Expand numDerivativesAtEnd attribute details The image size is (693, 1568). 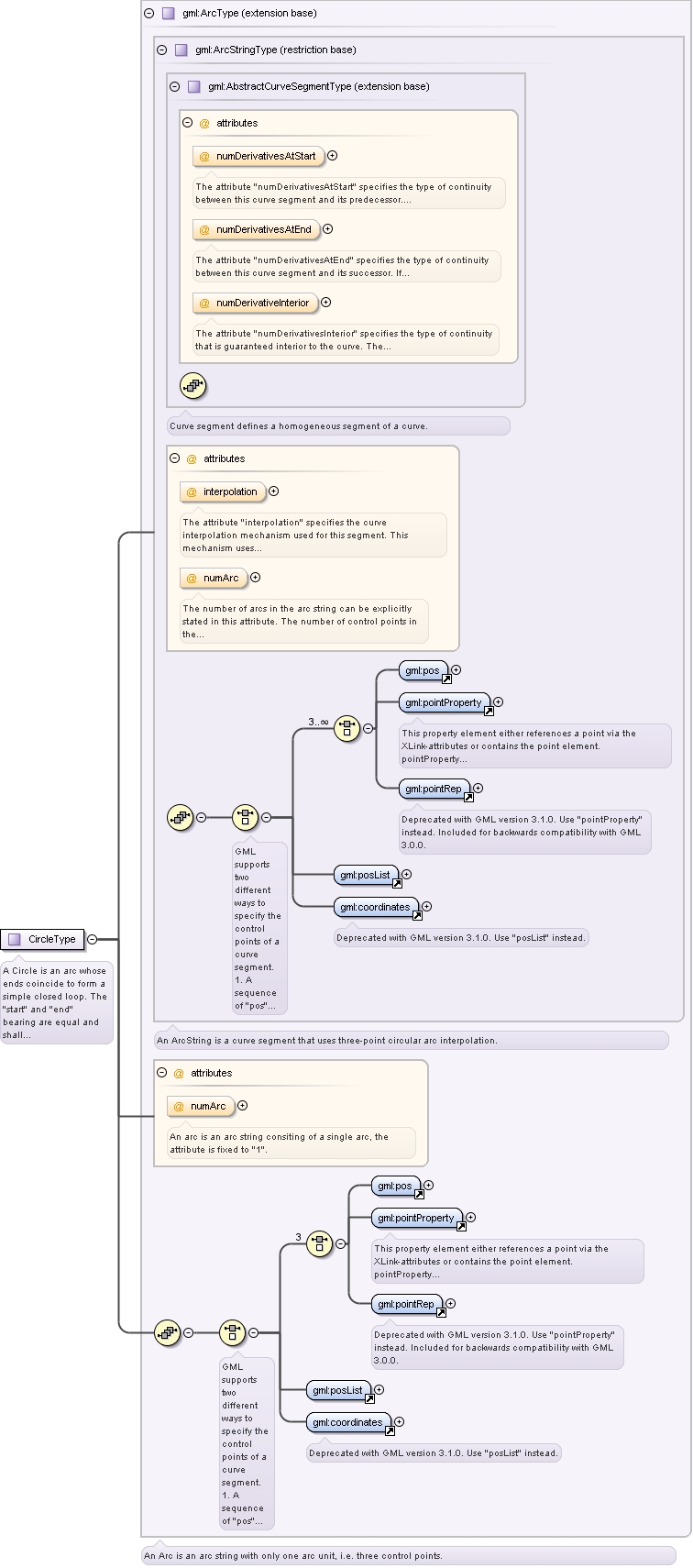coord(327,229)
